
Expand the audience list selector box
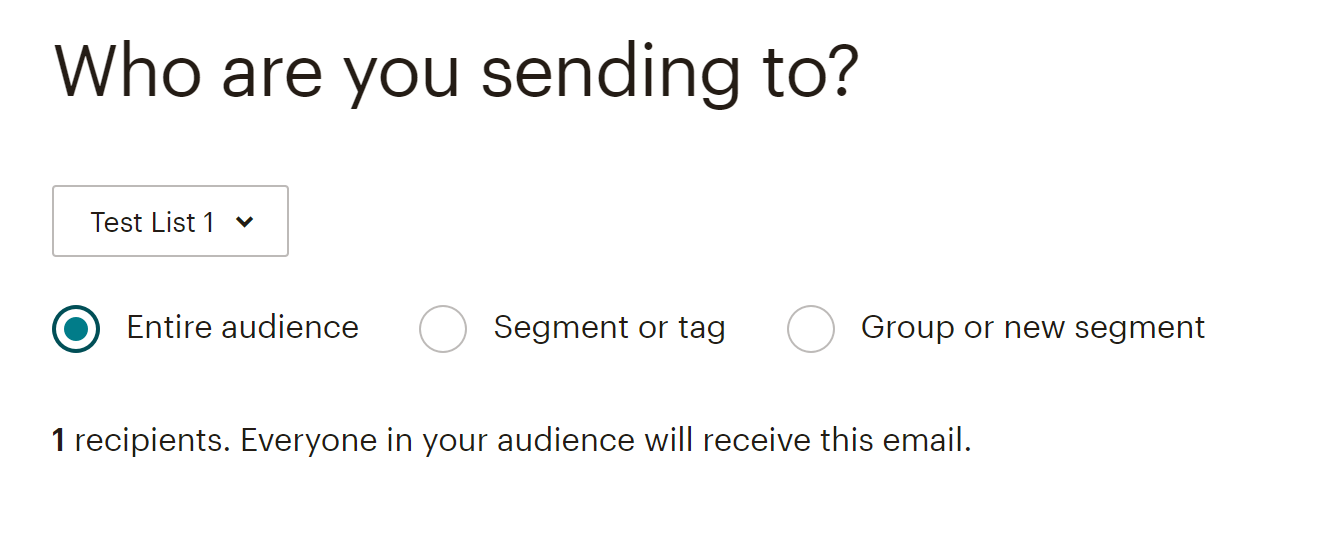tap(170, 221)
